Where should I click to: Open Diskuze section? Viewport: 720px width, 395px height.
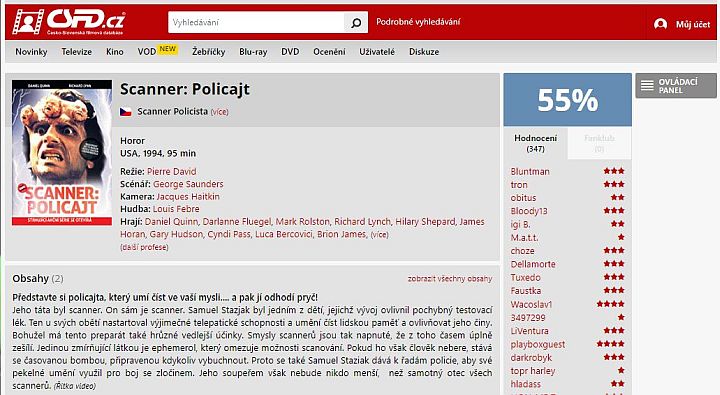424,52
